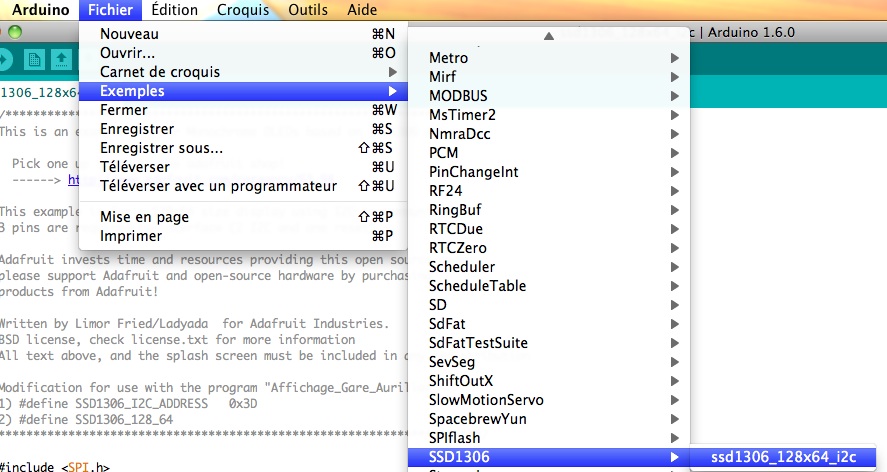
Task: Open the Croquis menu
Action: pyautogui.click(x=243, y=10)
